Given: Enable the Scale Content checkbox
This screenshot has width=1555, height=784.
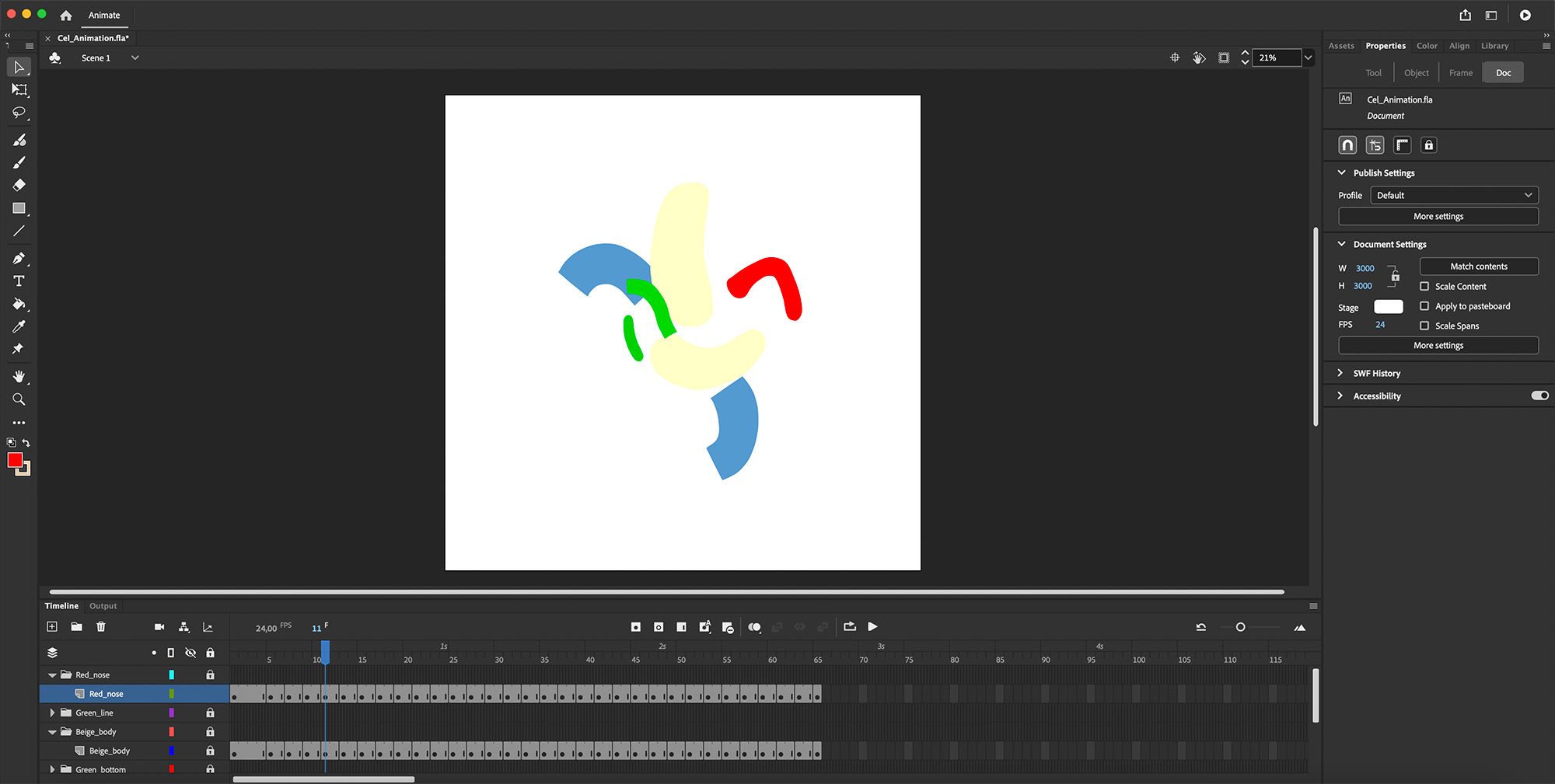Looking at the screenshot, I should point(1424,287).
